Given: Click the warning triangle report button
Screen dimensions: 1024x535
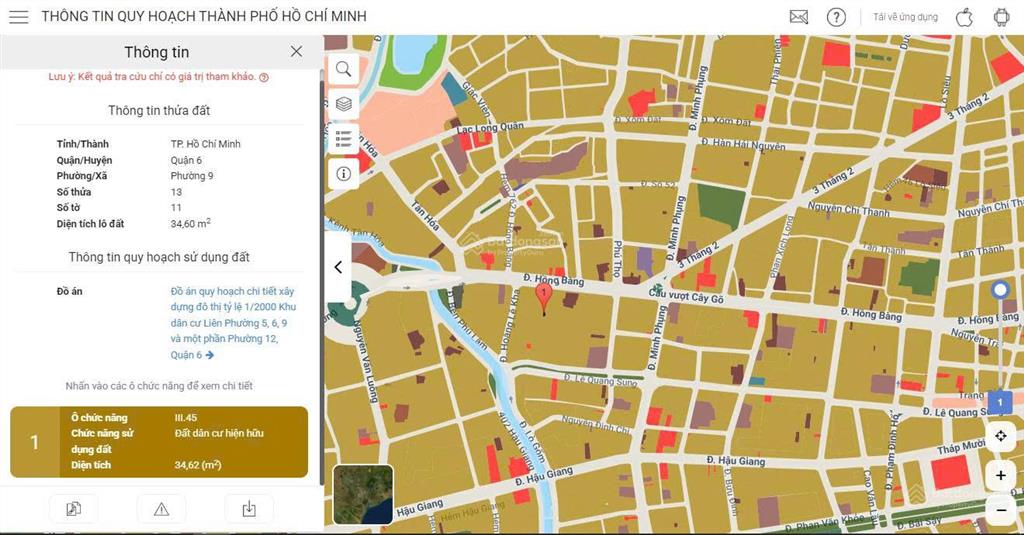Looking at the screenshot, I should (x=161, y=509).
